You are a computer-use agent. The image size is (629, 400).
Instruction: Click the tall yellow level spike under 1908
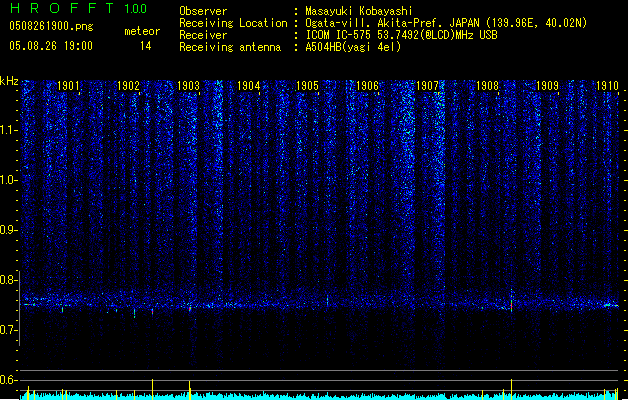[x=511, y=389]
